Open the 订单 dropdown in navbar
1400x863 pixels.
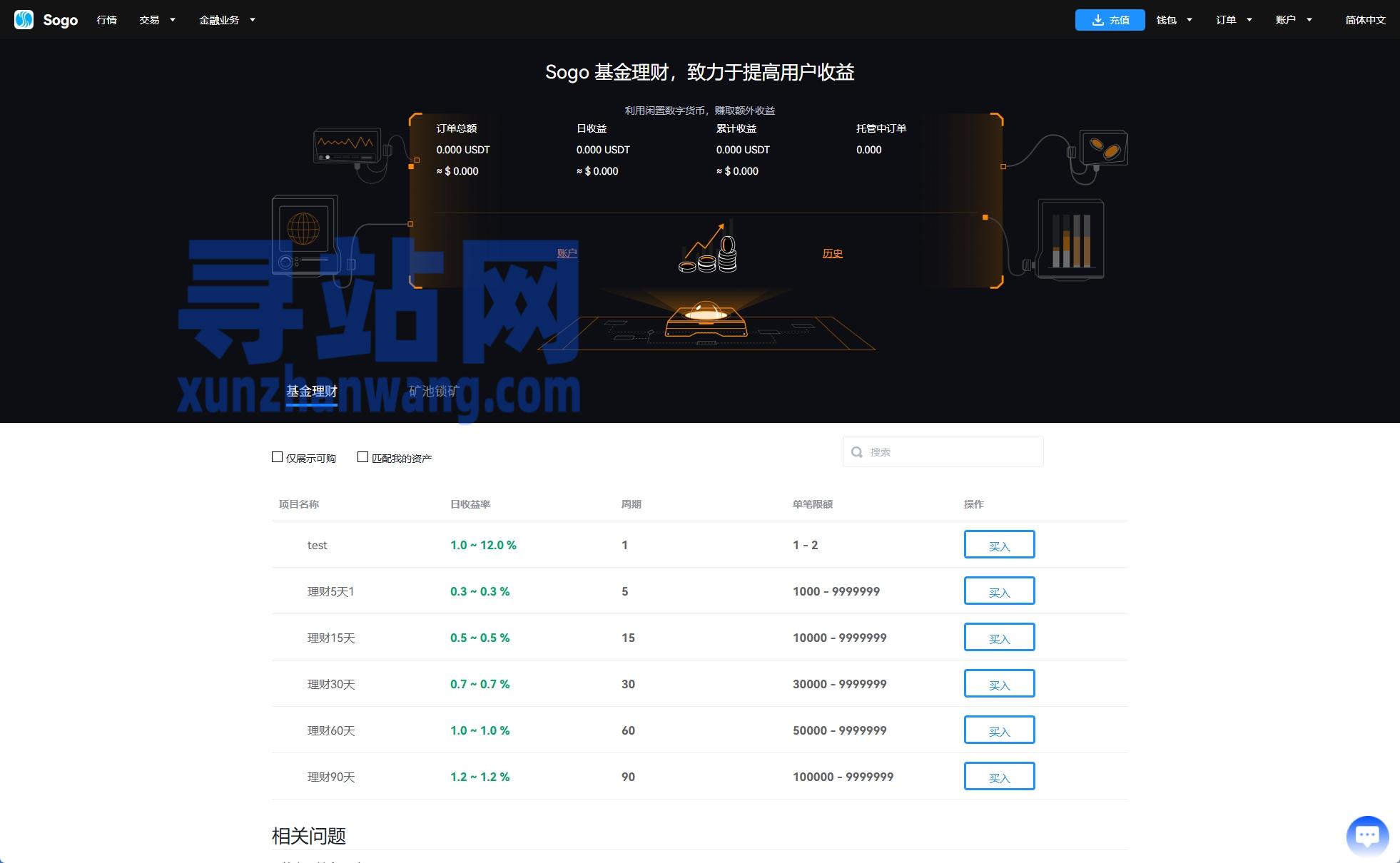click(x=1234, y=20)
